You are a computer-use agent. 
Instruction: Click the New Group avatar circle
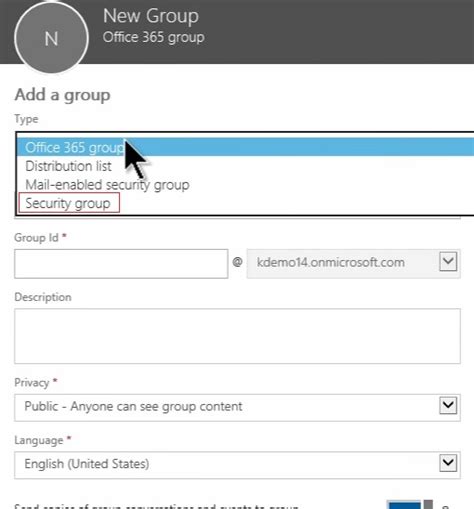point(51,38)
